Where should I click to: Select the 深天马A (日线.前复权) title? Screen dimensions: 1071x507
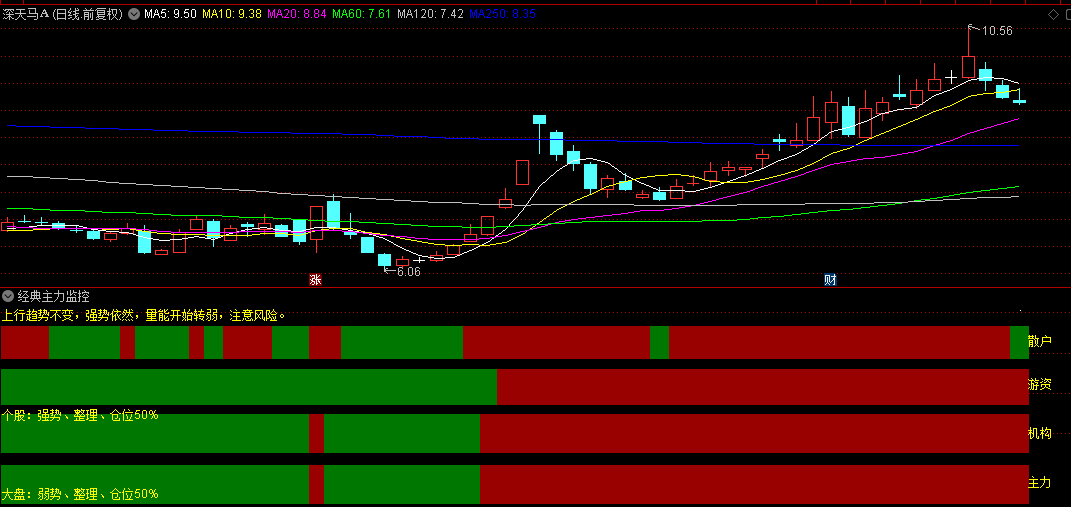62,14
